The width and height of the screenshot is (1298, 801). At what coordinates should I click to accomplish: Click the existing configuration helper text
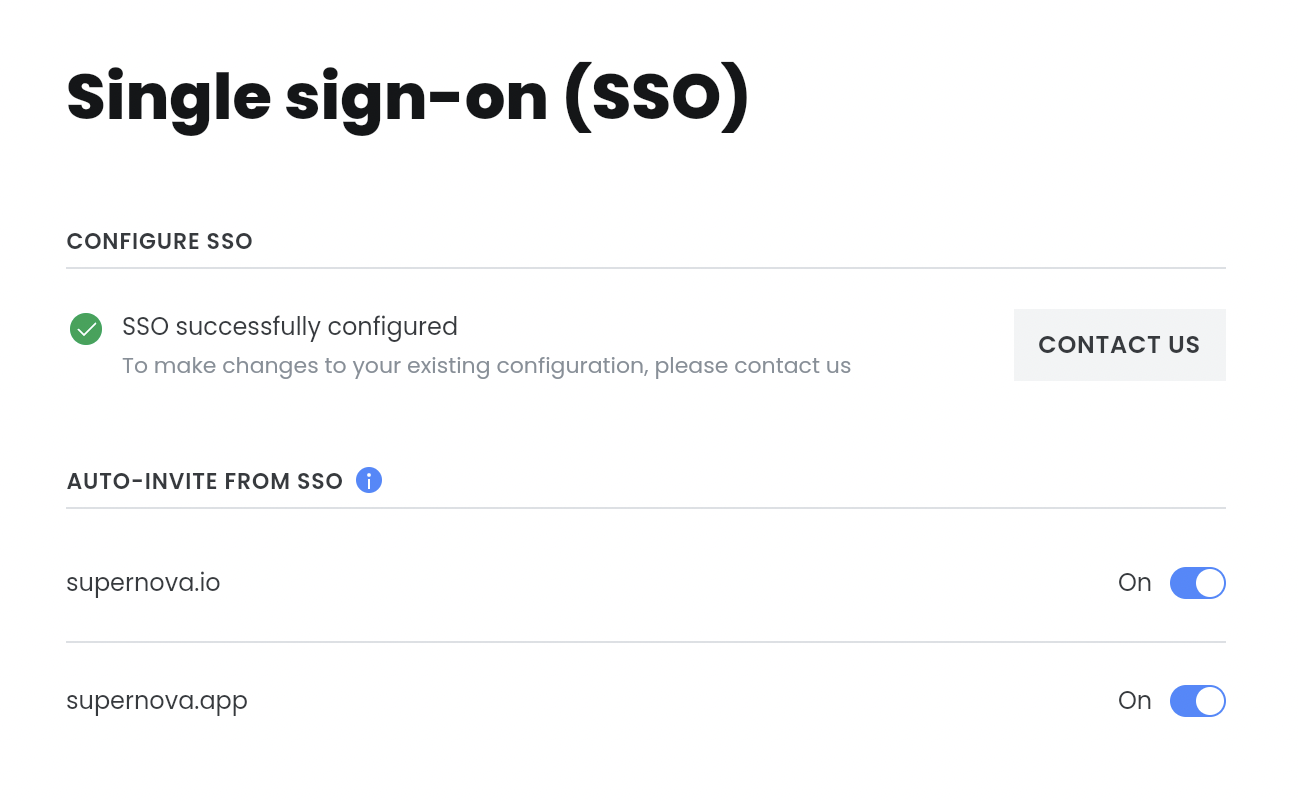[x=486, y=366]
